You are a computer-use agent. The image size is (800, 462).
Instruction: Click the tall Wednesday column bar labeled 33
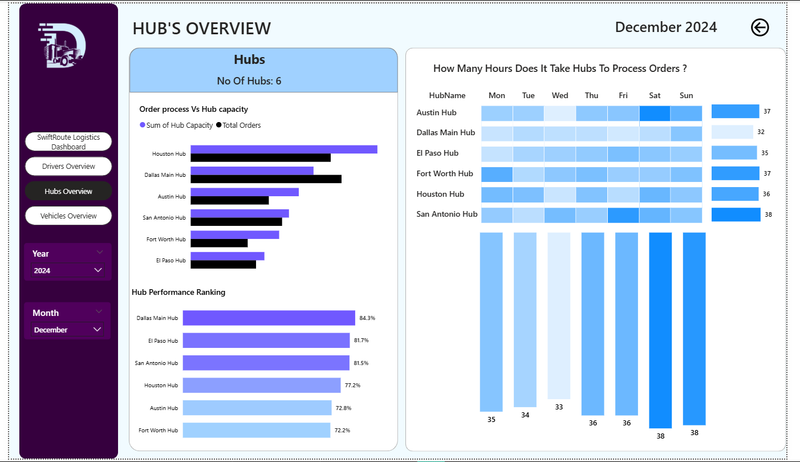coord(559,316)
